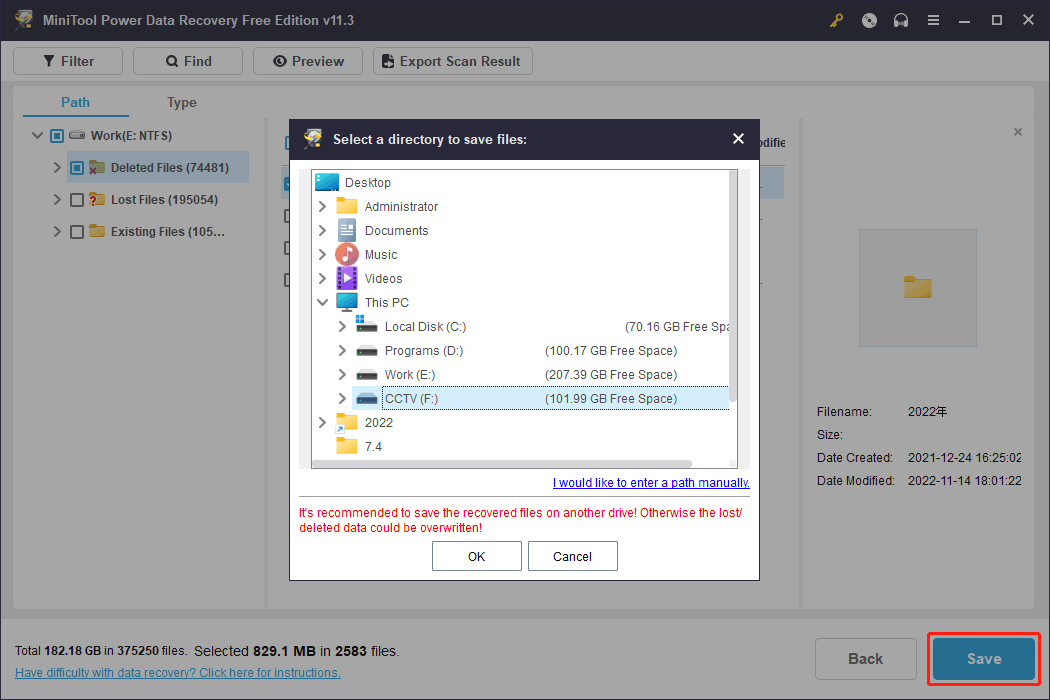Expand Local Disk (C:) in dialog
Image resolution: width=1050 pixels, height=700 pixels.
(342, 326)
